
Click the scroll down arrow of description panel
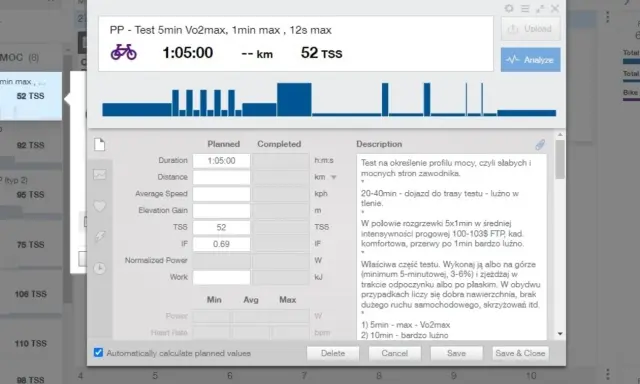pyautogui.click(x=560, y=334)
